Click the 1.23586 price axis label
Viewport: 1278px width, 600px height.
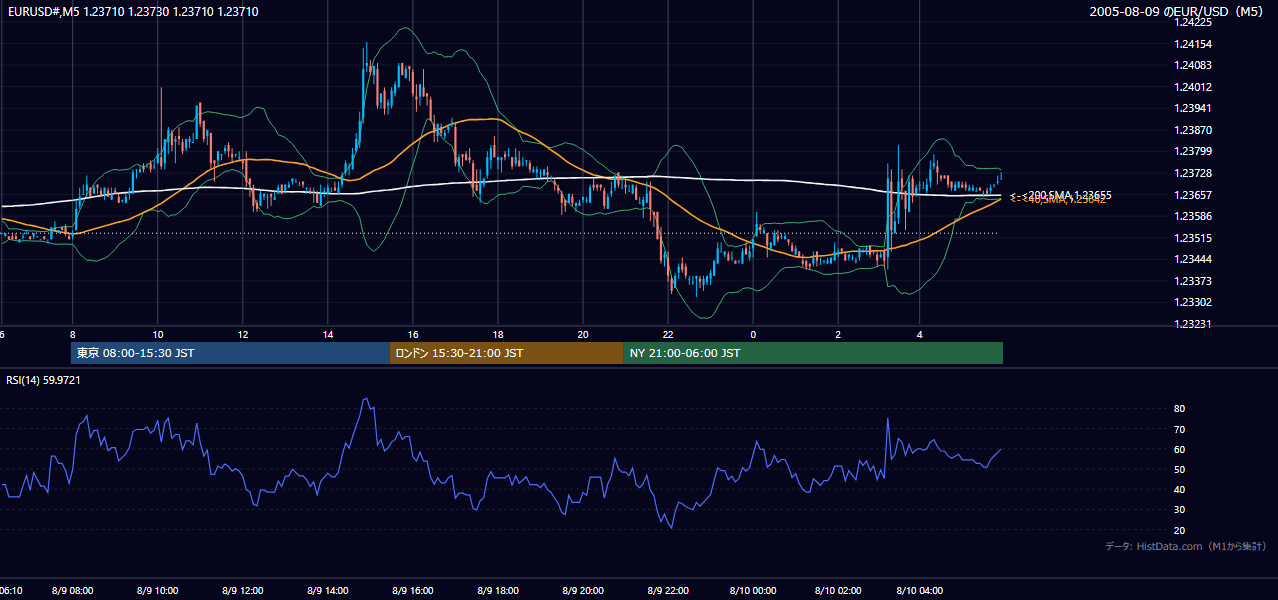tap(1194, 217)
